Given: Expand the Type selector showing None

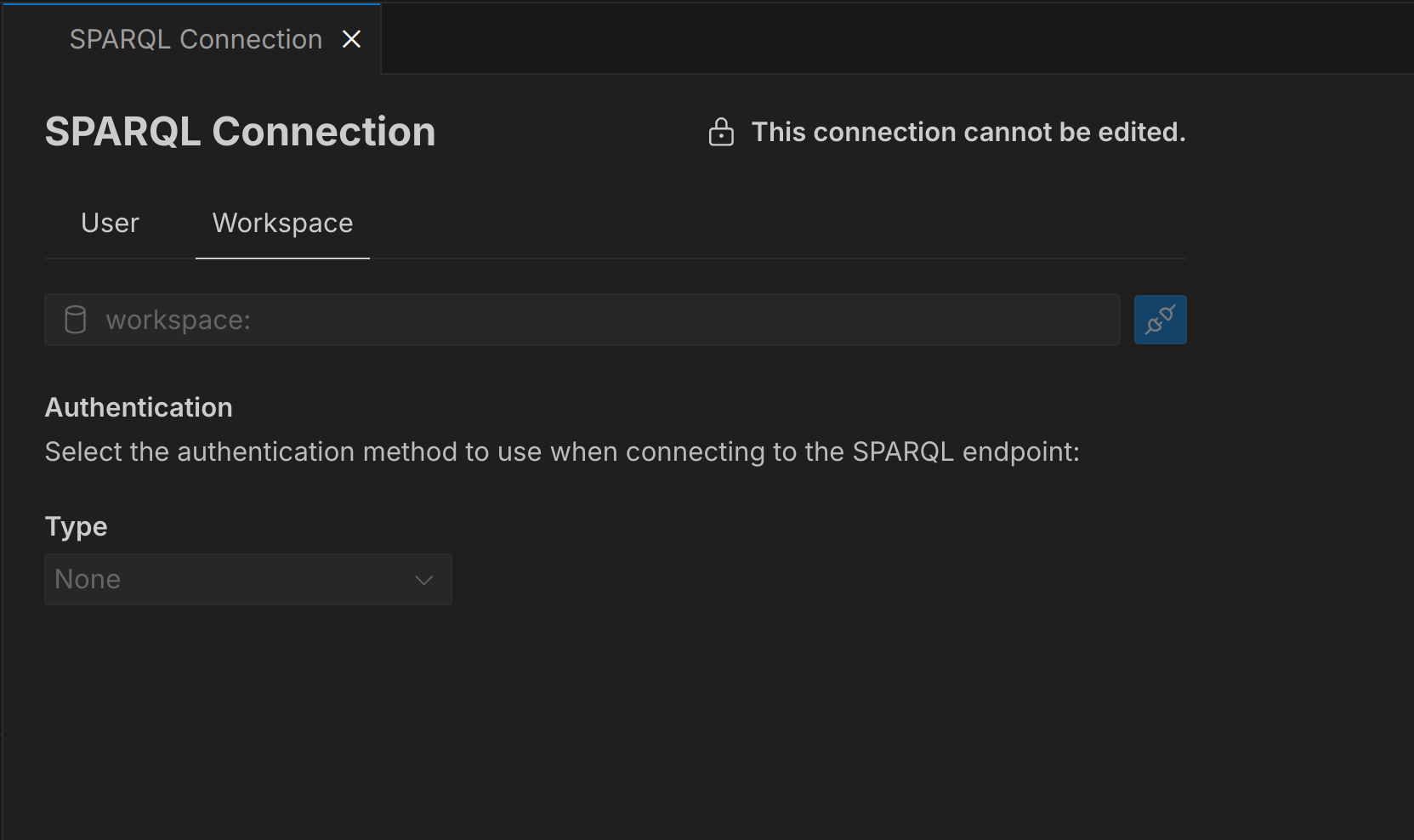Looking at the screenshot, I should pos(247,580).
